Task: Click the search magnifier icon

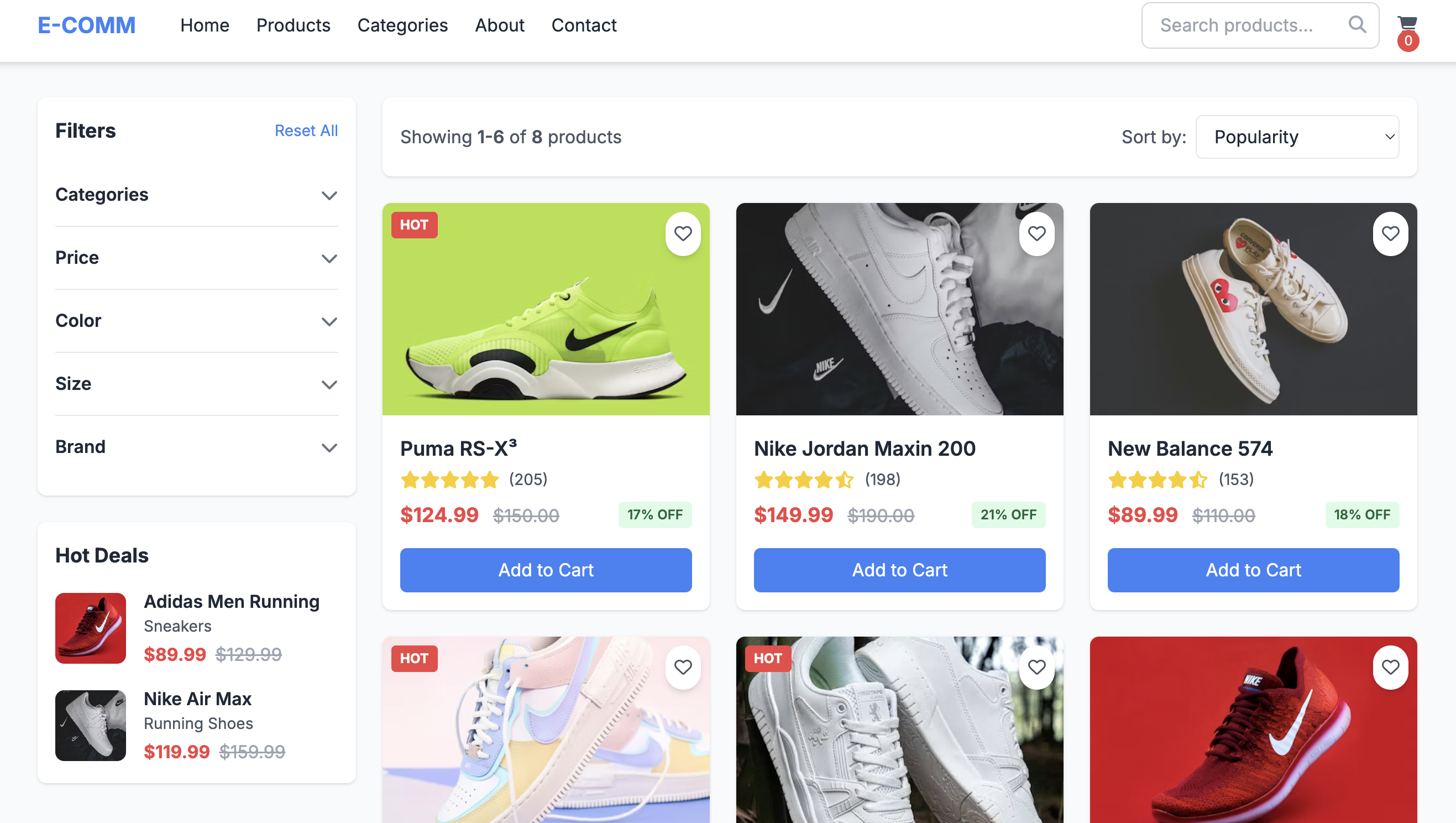Action: [1357, 24]
